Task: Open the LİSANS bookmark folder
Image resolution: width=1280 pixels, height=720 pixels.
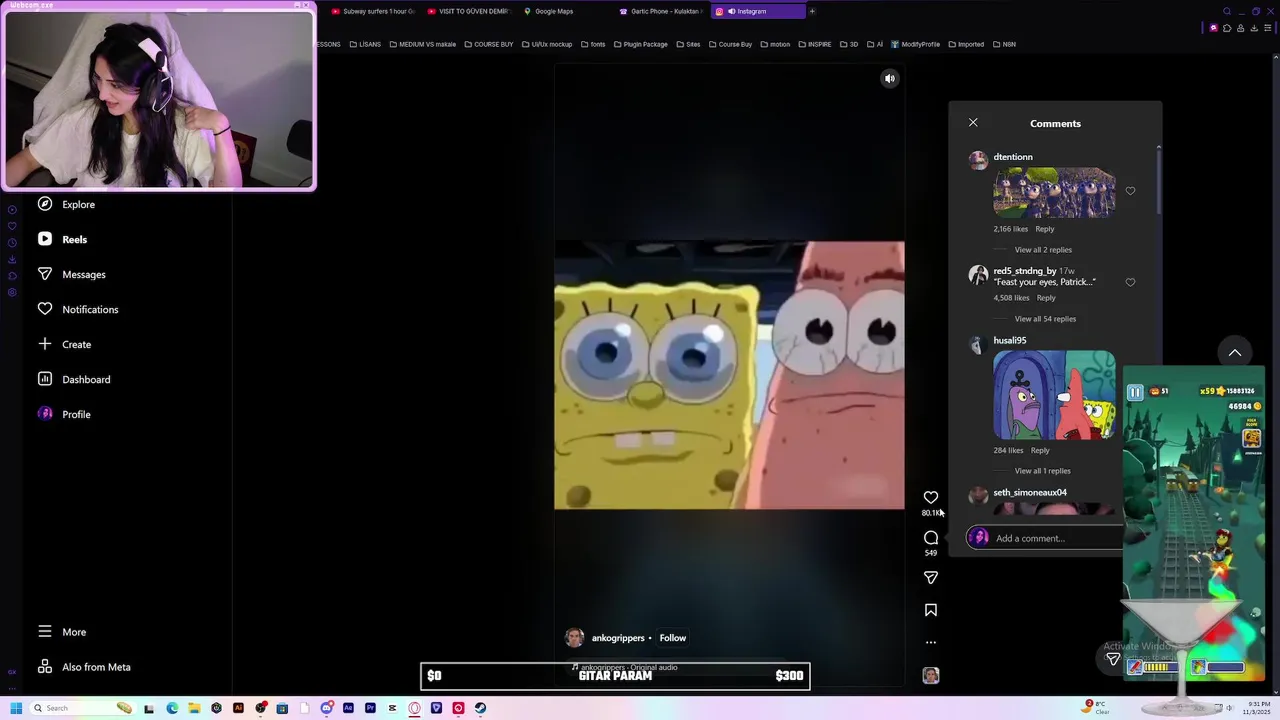Action: (365, 44)
